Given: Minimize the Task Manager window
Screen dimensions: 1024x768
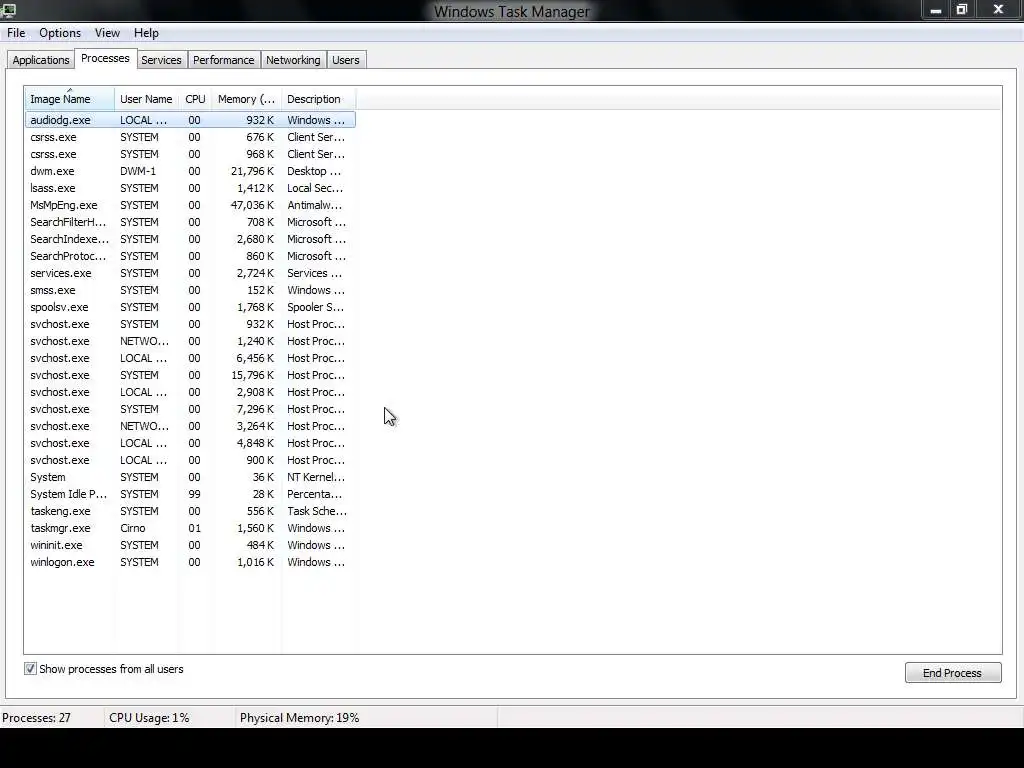Looking at the screenshot, I should point(936,10).
